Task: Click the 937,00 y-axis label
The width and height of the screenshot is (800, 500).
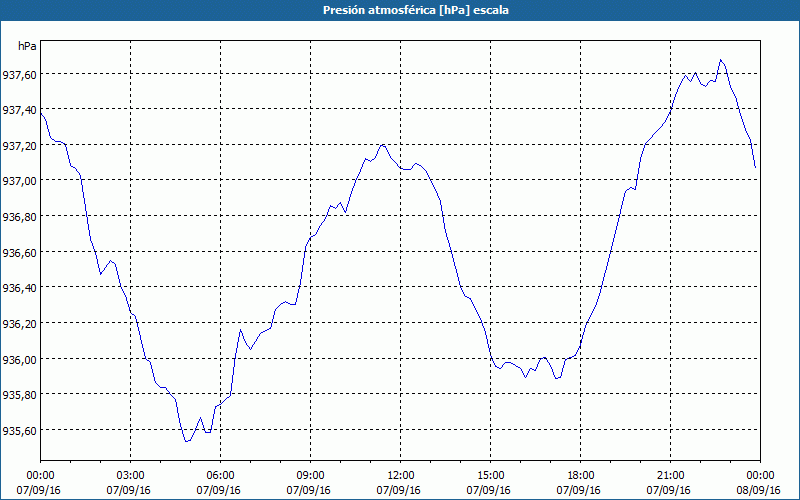Action: coord(19,181)
